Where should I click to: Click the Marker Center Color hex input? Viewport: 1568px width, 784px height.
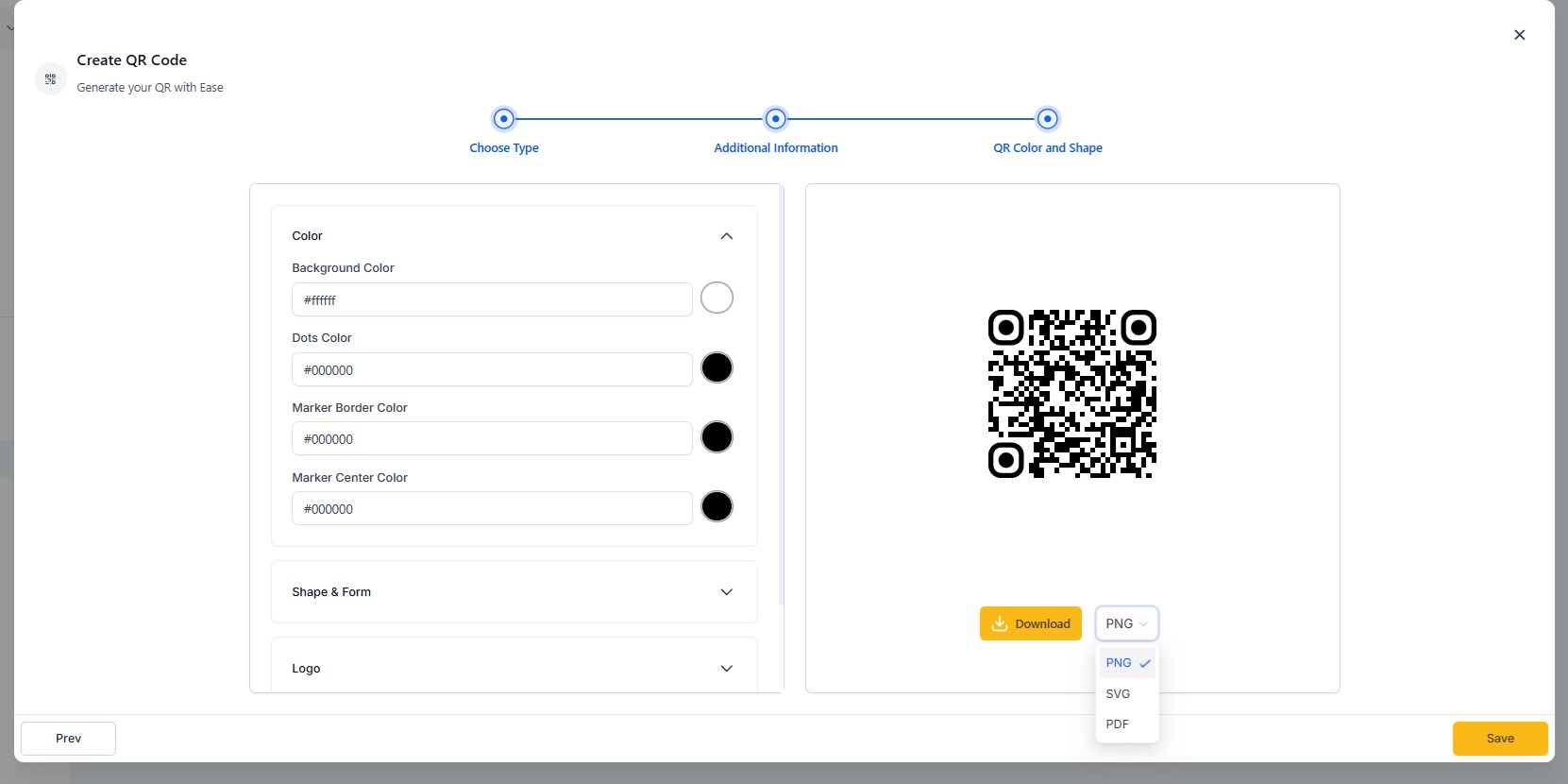pyautogui.click(x=492, y=508)
